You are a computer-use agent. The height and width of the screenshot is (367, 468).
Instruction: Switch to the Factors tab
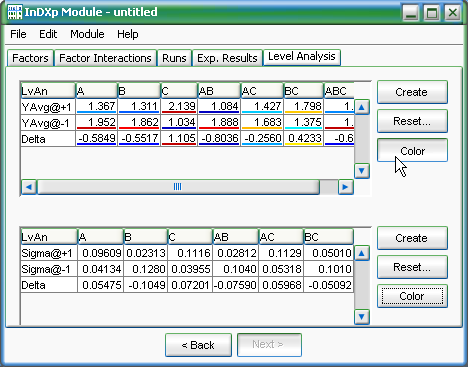click(x=30, y=58)
